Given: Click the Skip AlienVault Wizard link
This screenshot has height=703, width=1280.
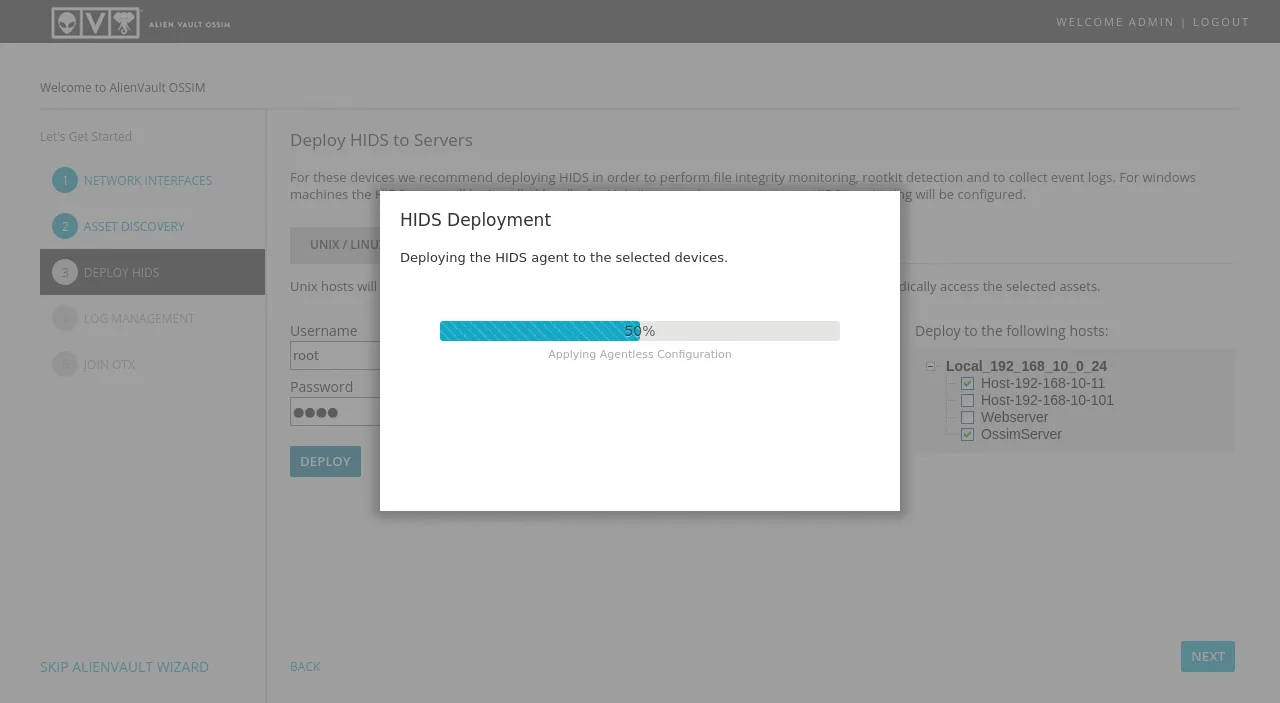Looking at the screenshot, I should 124,667.
